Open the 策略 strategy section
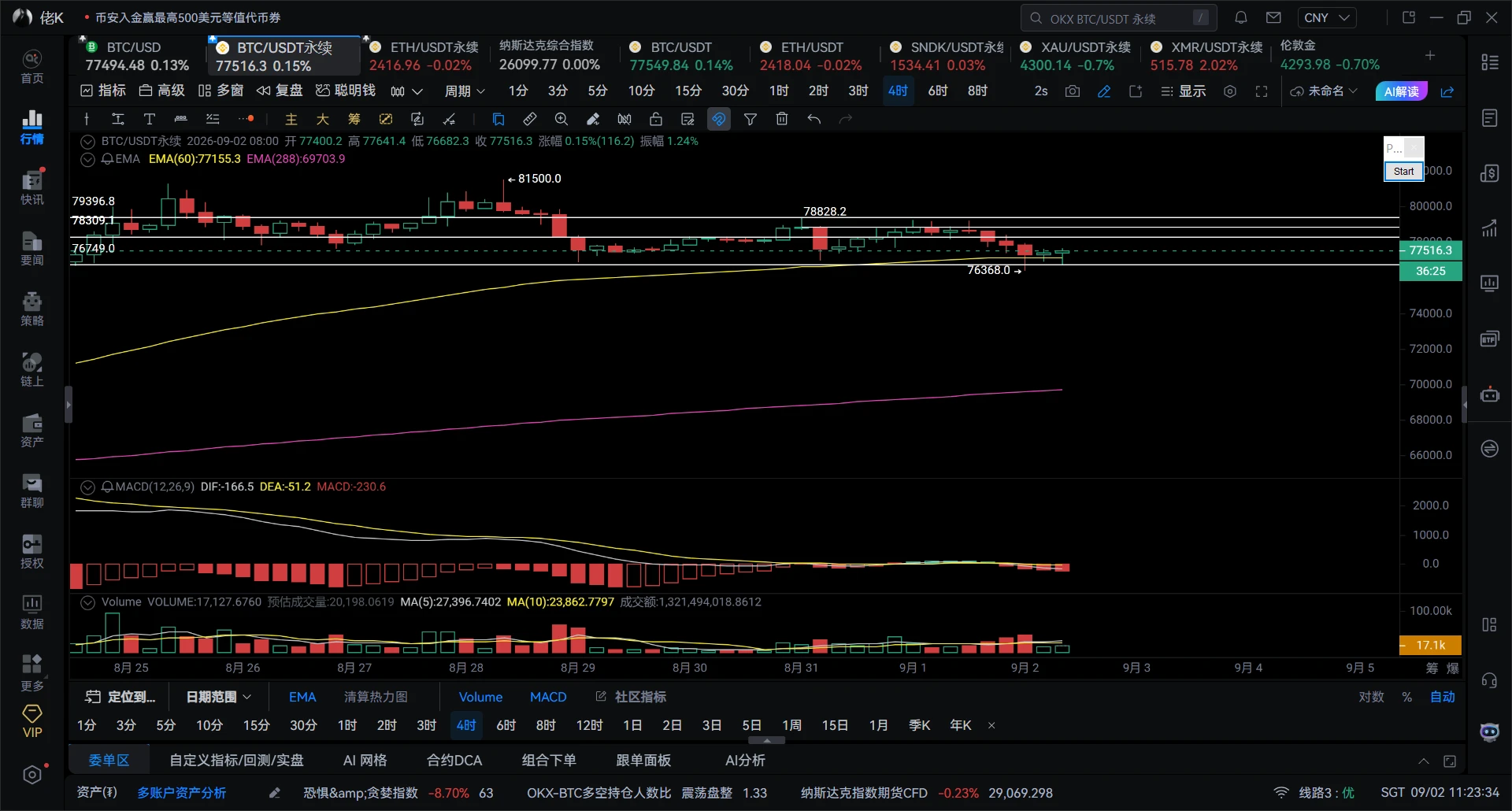This screenshot has width=1512, height=811. pos(31,309)
